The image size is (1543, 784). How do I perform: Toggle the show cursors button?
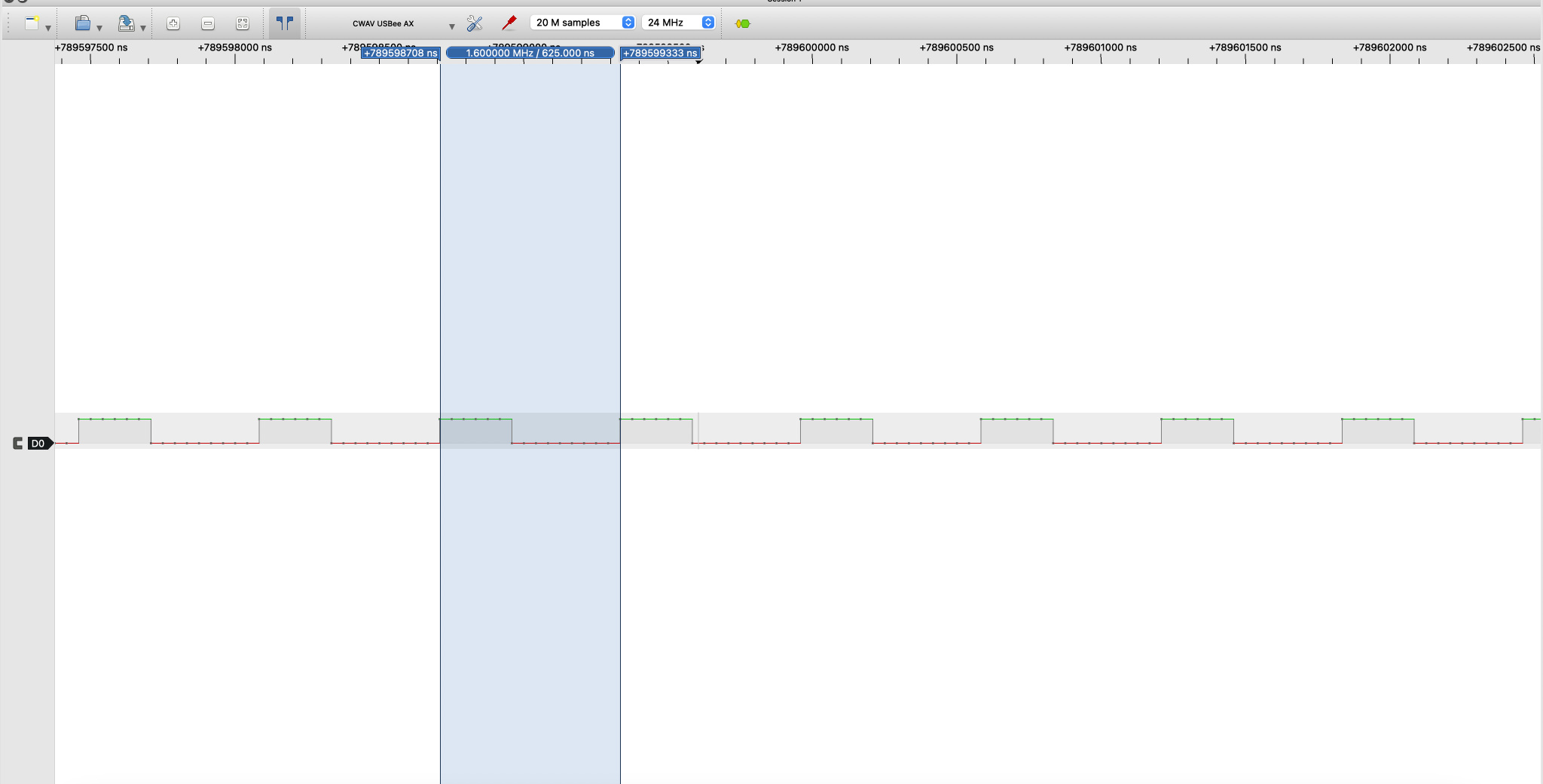(x=285, y=23)
